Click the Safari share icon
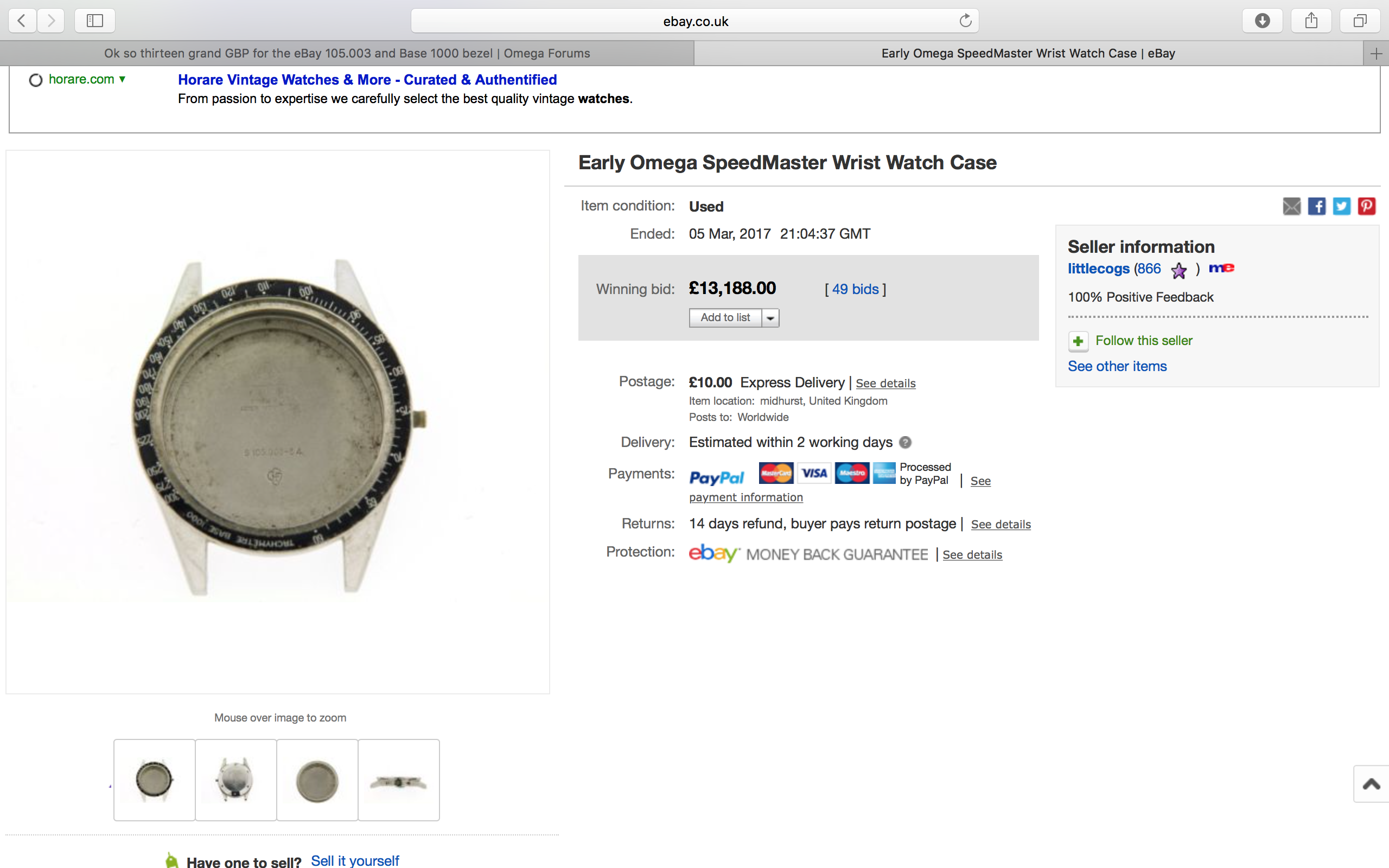 pos(1311,21)
